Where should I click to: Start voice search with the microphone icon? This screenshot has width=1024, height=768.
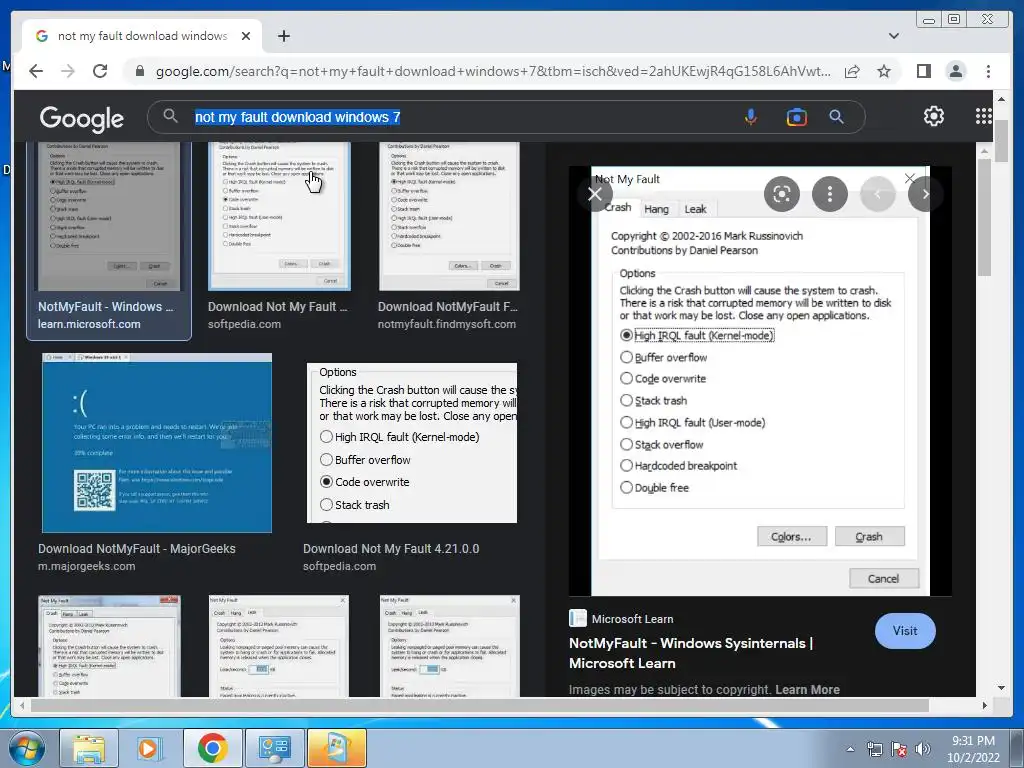click(x=751, y=117)
